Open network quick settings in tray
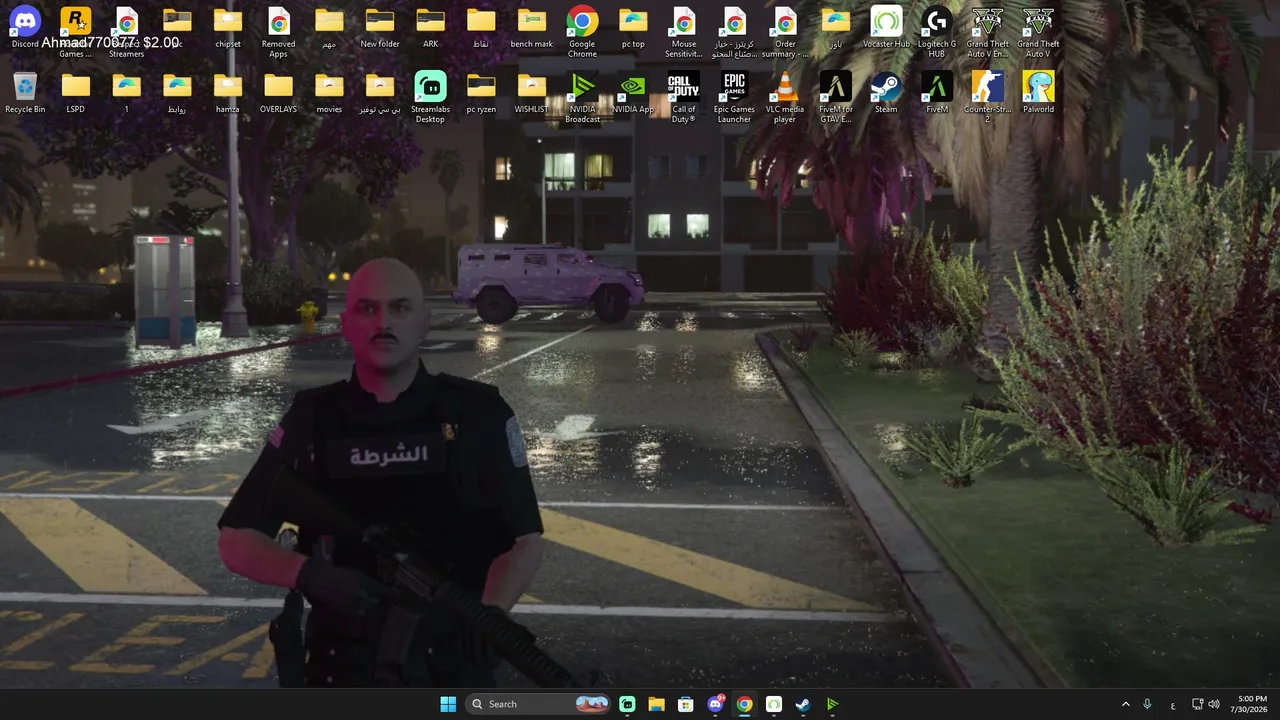Screen dimensions: 1280x720 [1197, 704]
